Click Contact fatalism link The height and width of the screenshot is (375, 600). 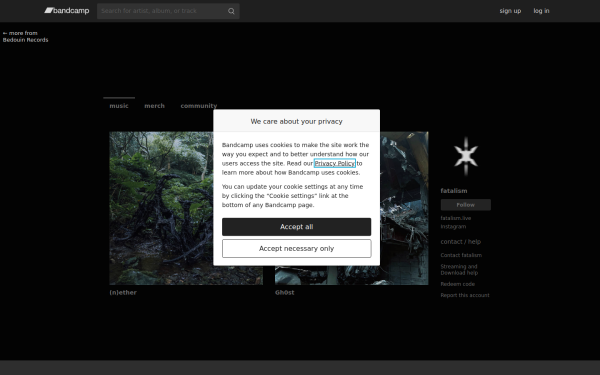click(461, 255)
